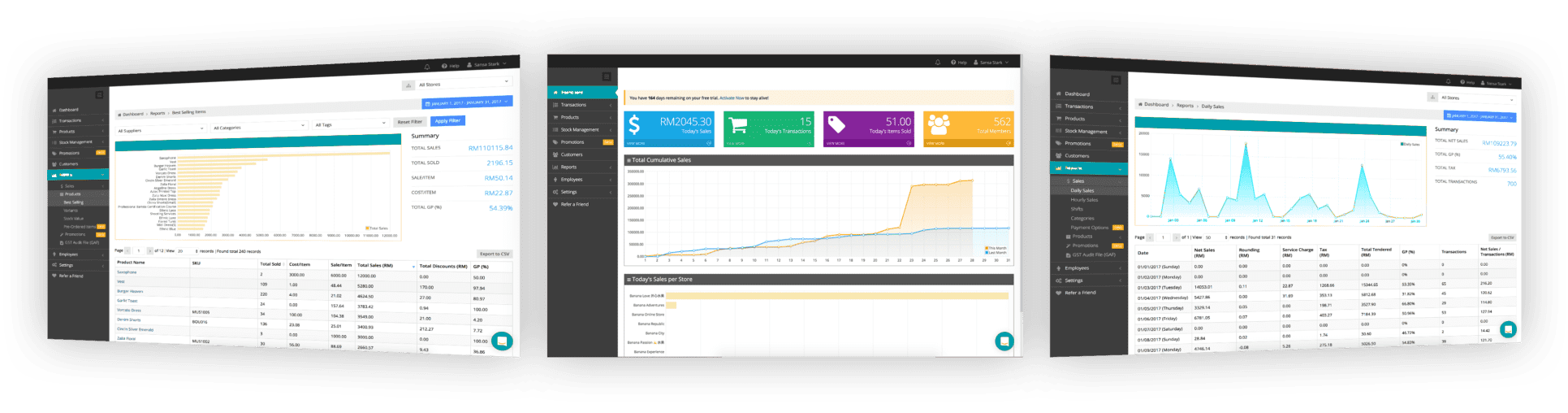Open chat bubble in the middle dashboard window
Screen dimensions: 1568x413
coord(1004,341)
